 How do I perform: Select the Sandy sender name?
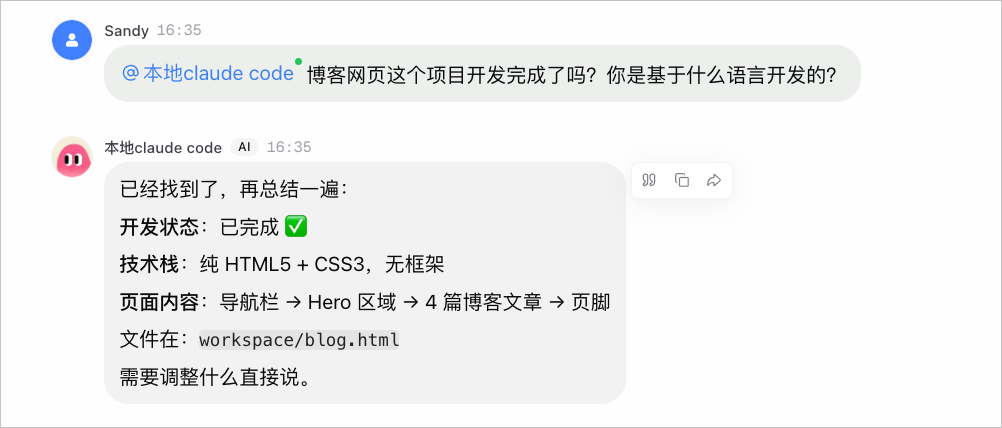(127, 31)
